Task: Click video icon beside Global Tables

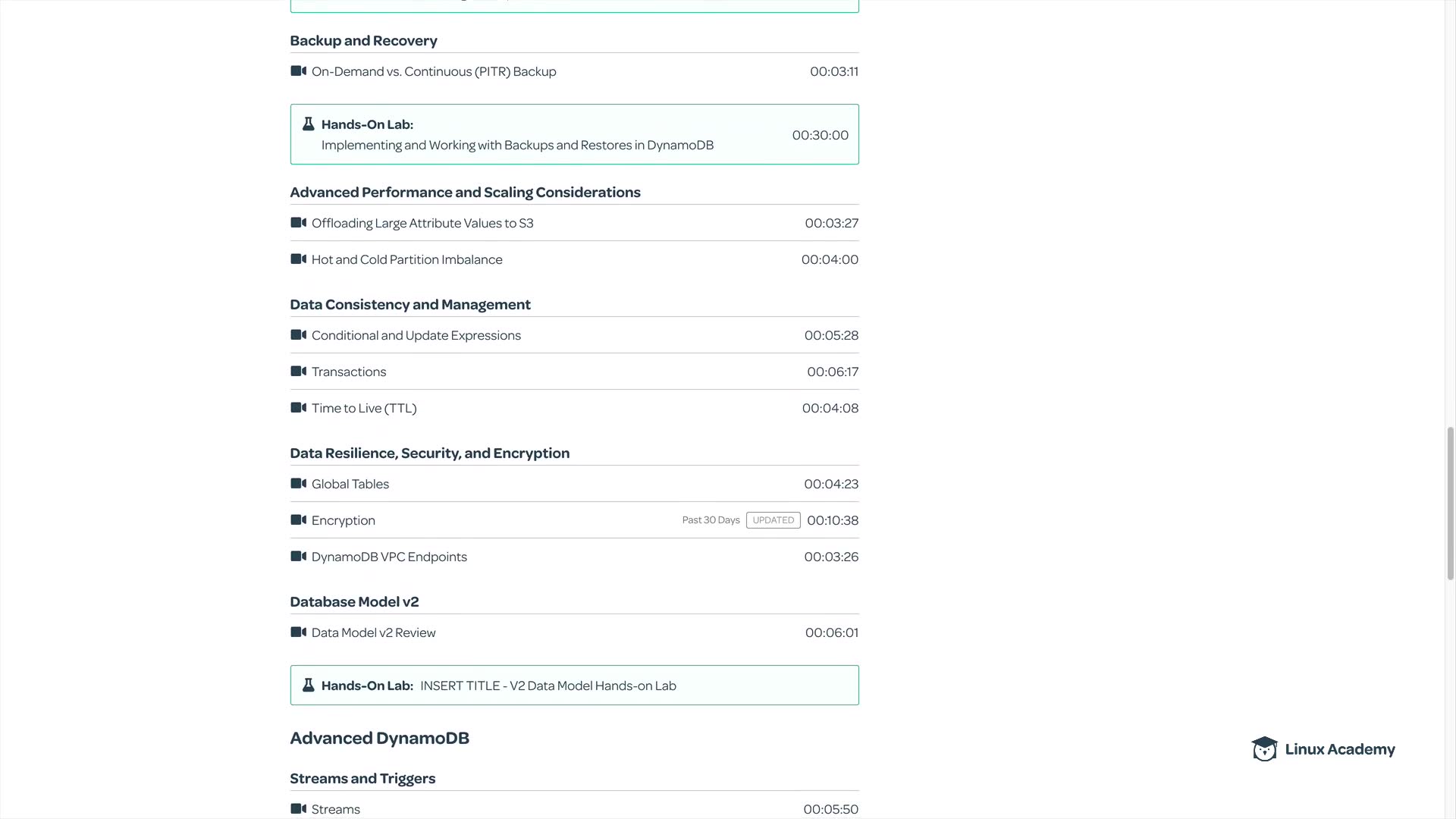Action: click(x=298, y=484)
